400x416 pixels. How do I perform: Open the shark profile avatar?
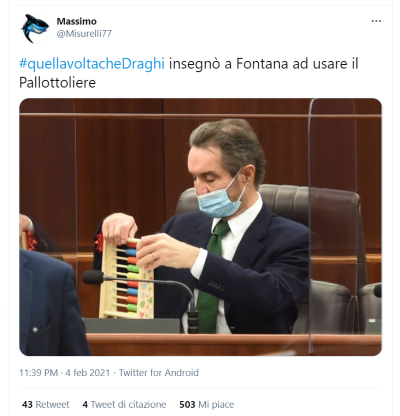(x=35, y=28)
